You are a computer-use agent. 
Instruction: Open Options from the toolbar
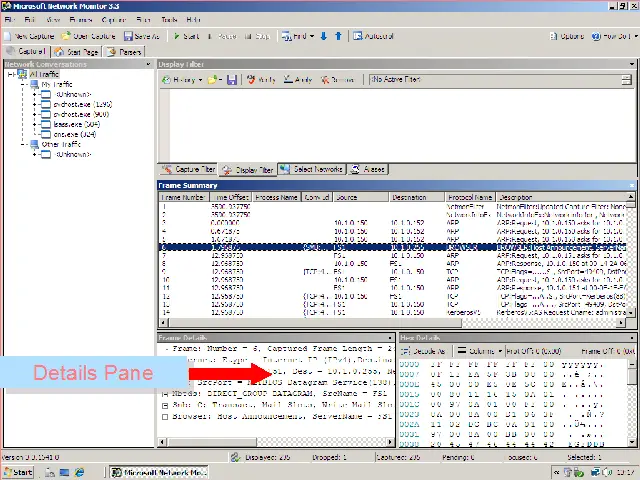[x=567, y=36]
